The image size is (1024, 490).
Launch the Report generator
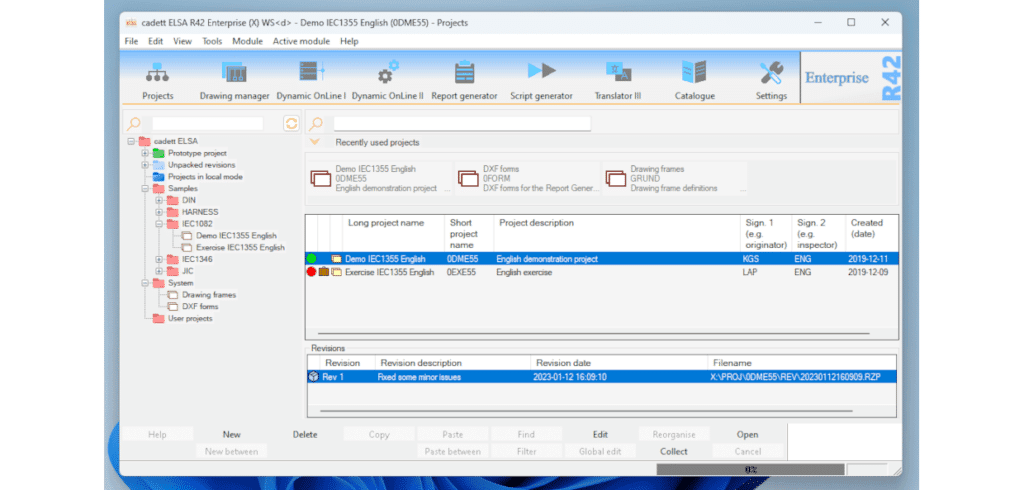click(x=464, y=80)
